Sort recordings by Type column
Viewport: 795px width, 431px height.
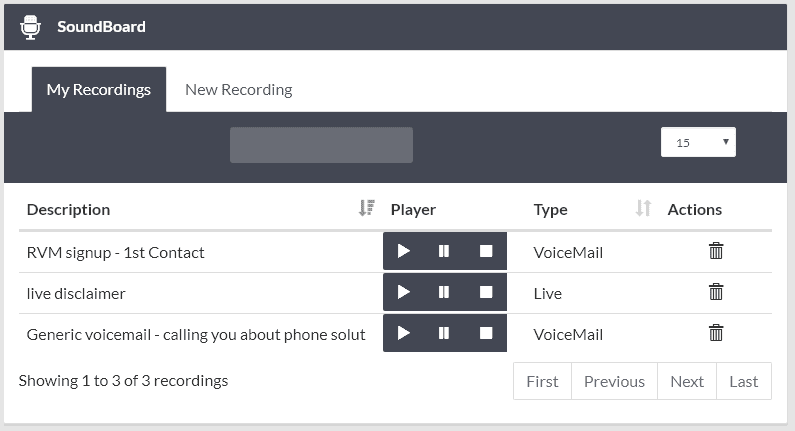click(x=643, y=208)
